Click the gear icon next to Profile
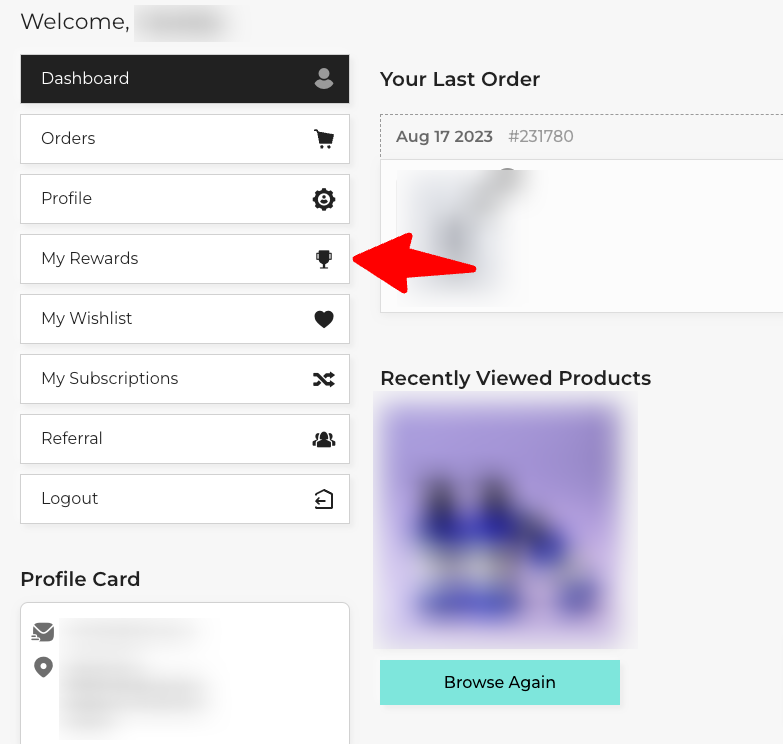 click(324, 199)
